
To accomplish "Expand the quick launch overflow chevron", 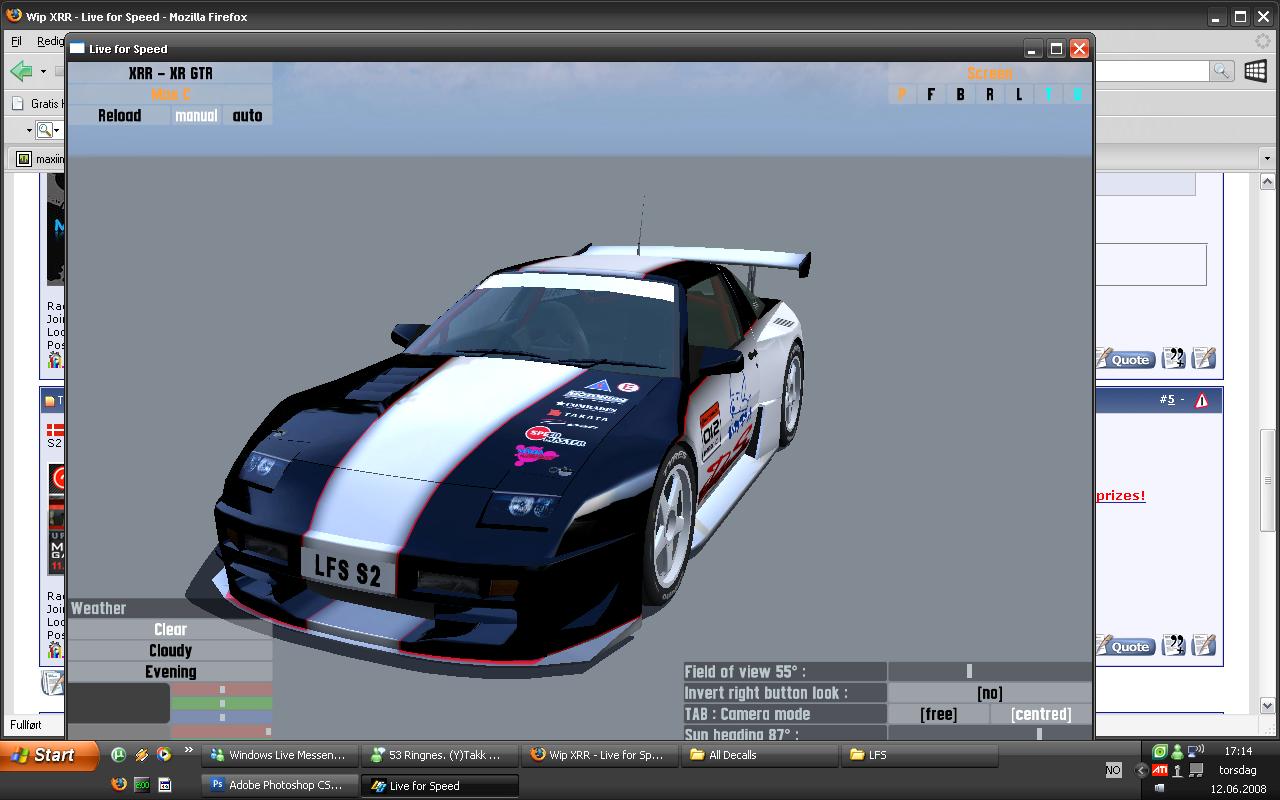I will tap(188, 750).
